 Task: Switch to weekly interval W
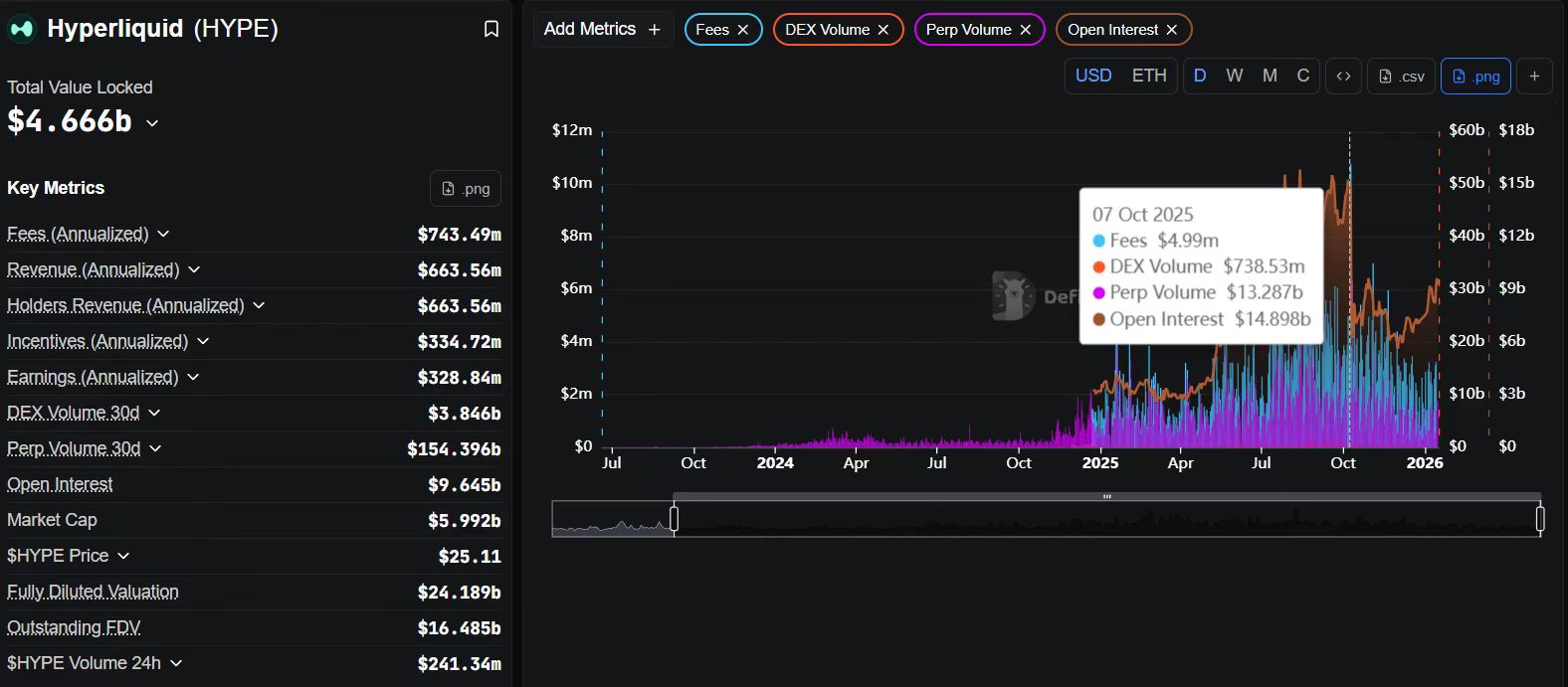[x=1234, y=77]
